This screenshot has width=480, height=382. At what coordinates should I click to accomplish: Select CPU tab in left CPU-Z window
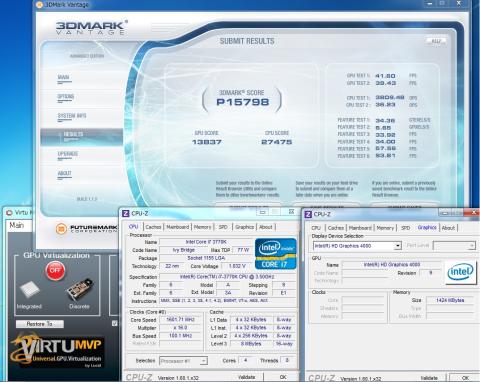(x=133, y=227)
